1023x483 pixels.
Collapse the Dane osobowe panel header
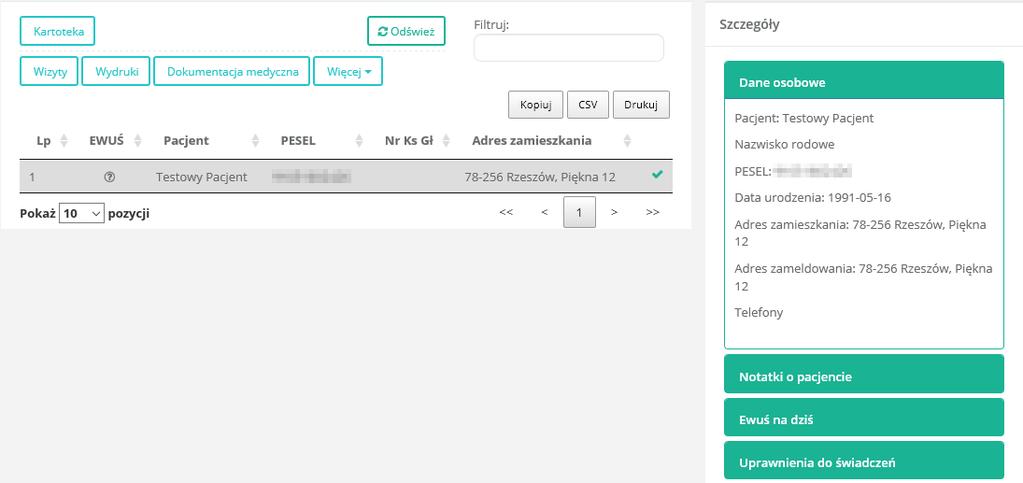(x=864, y=80)
